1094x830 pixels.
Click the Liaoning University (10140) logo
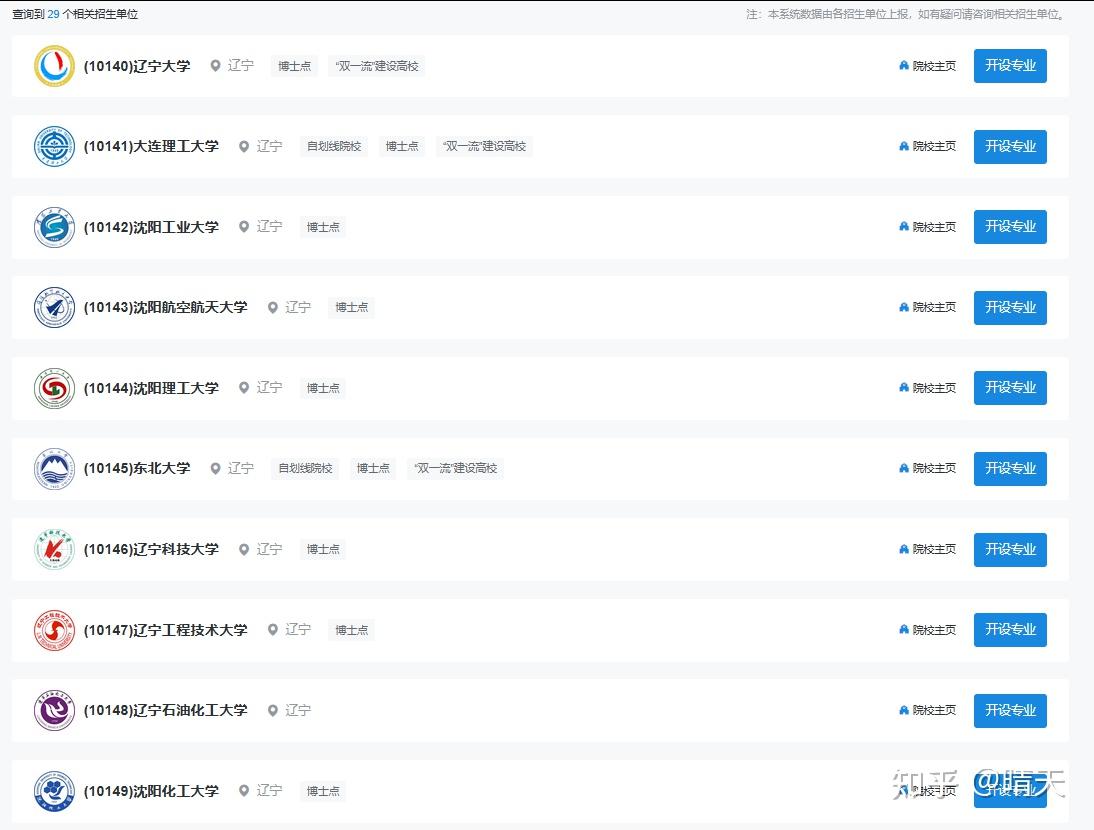(54, 66)
